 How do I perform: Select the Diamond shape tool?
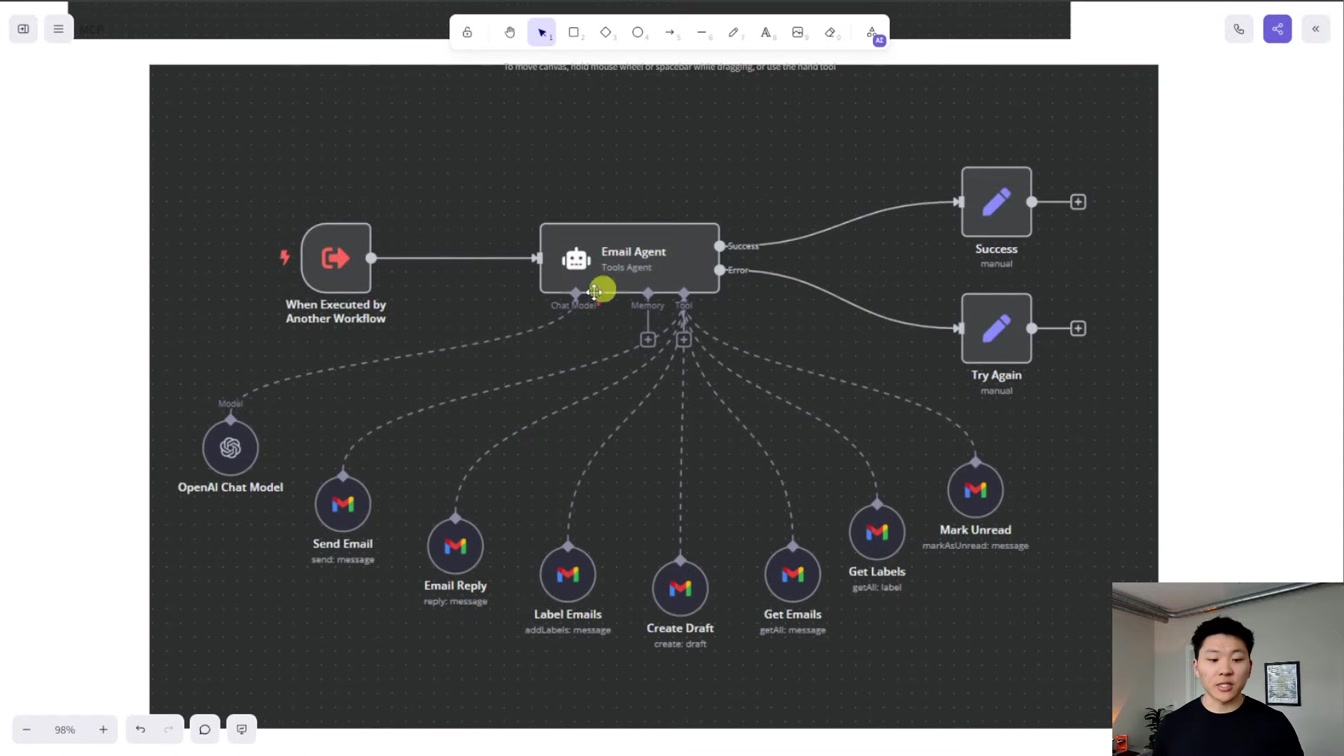tap(606, 33)
